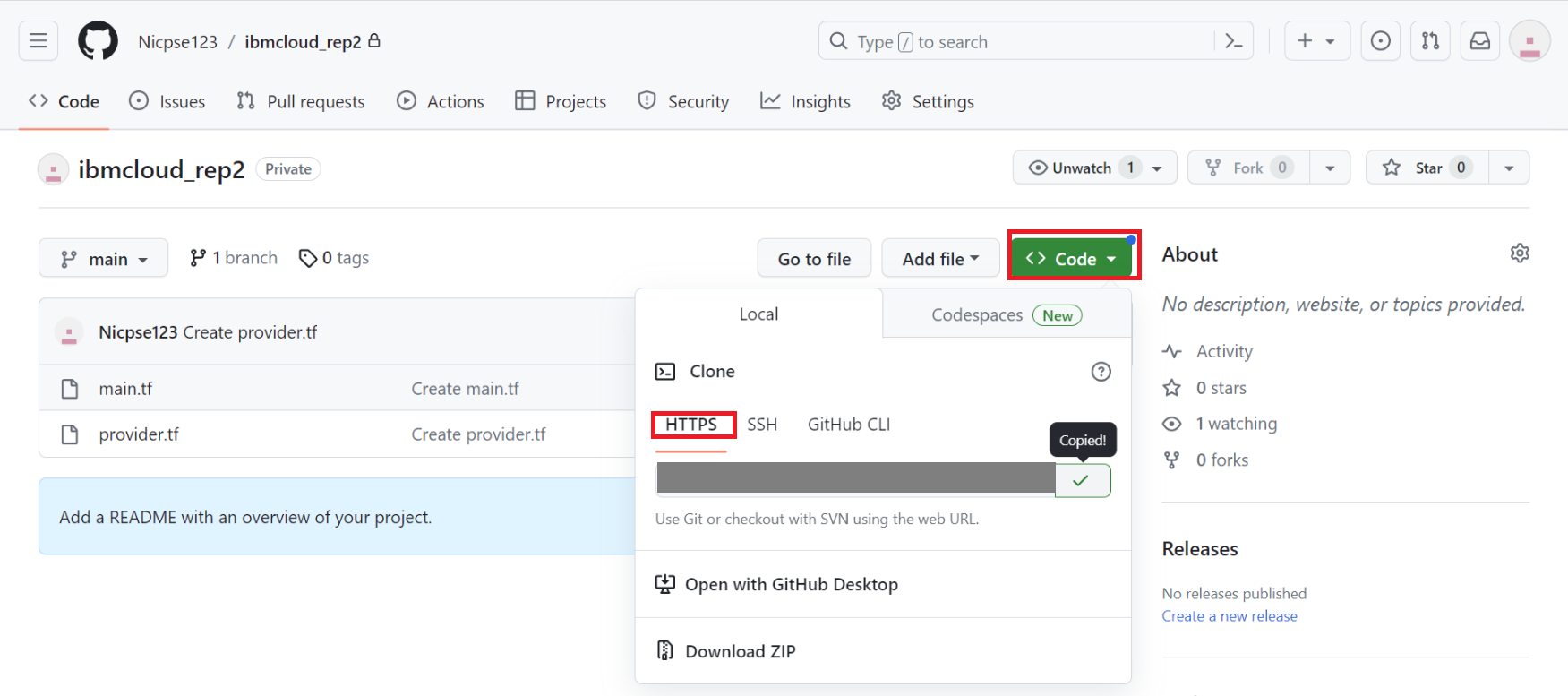The height and width of the screenshot is (696, 1568).
Task: Expand the main branch dropdown
Action: (103, 259)
